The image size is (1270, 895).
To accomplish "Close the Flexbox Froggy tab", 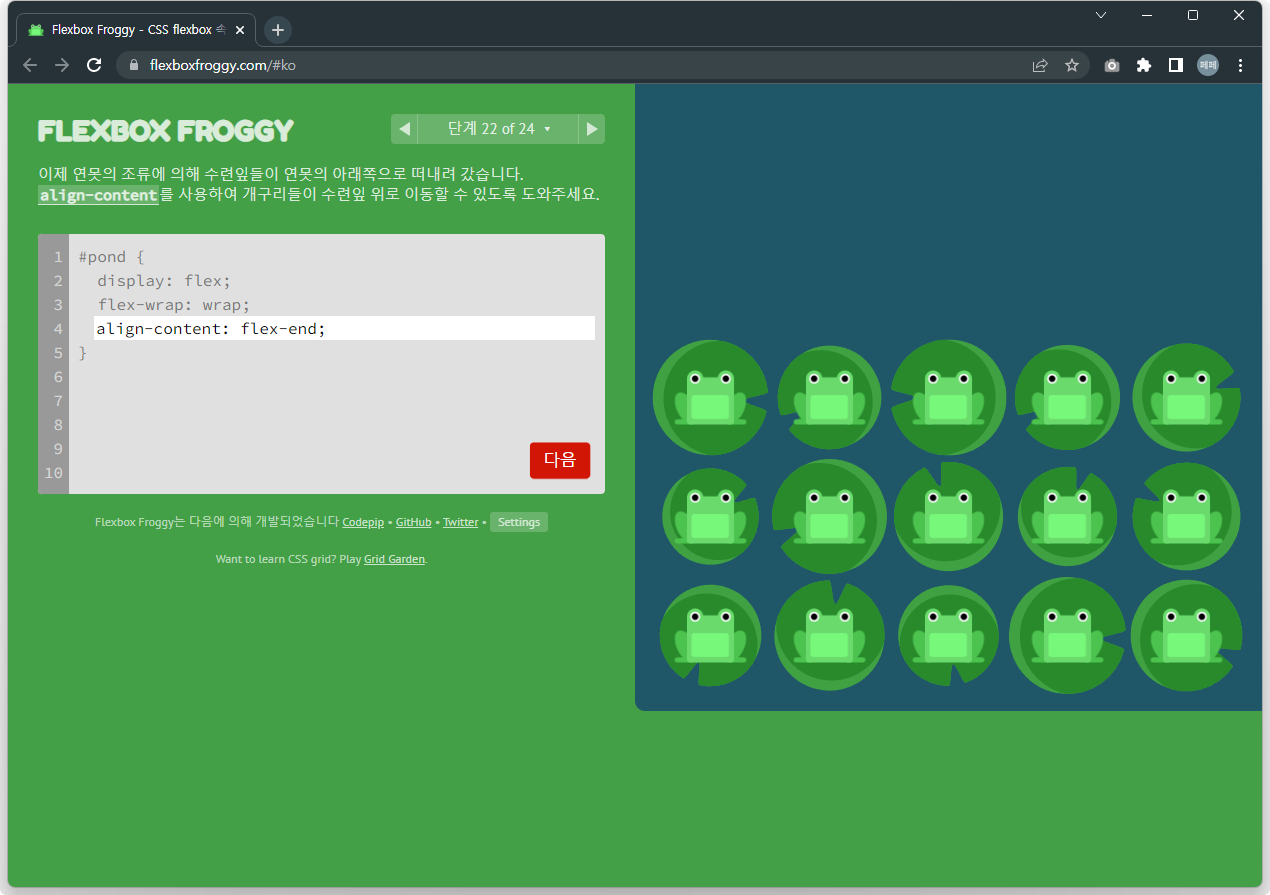I will [x=240, y=30].
